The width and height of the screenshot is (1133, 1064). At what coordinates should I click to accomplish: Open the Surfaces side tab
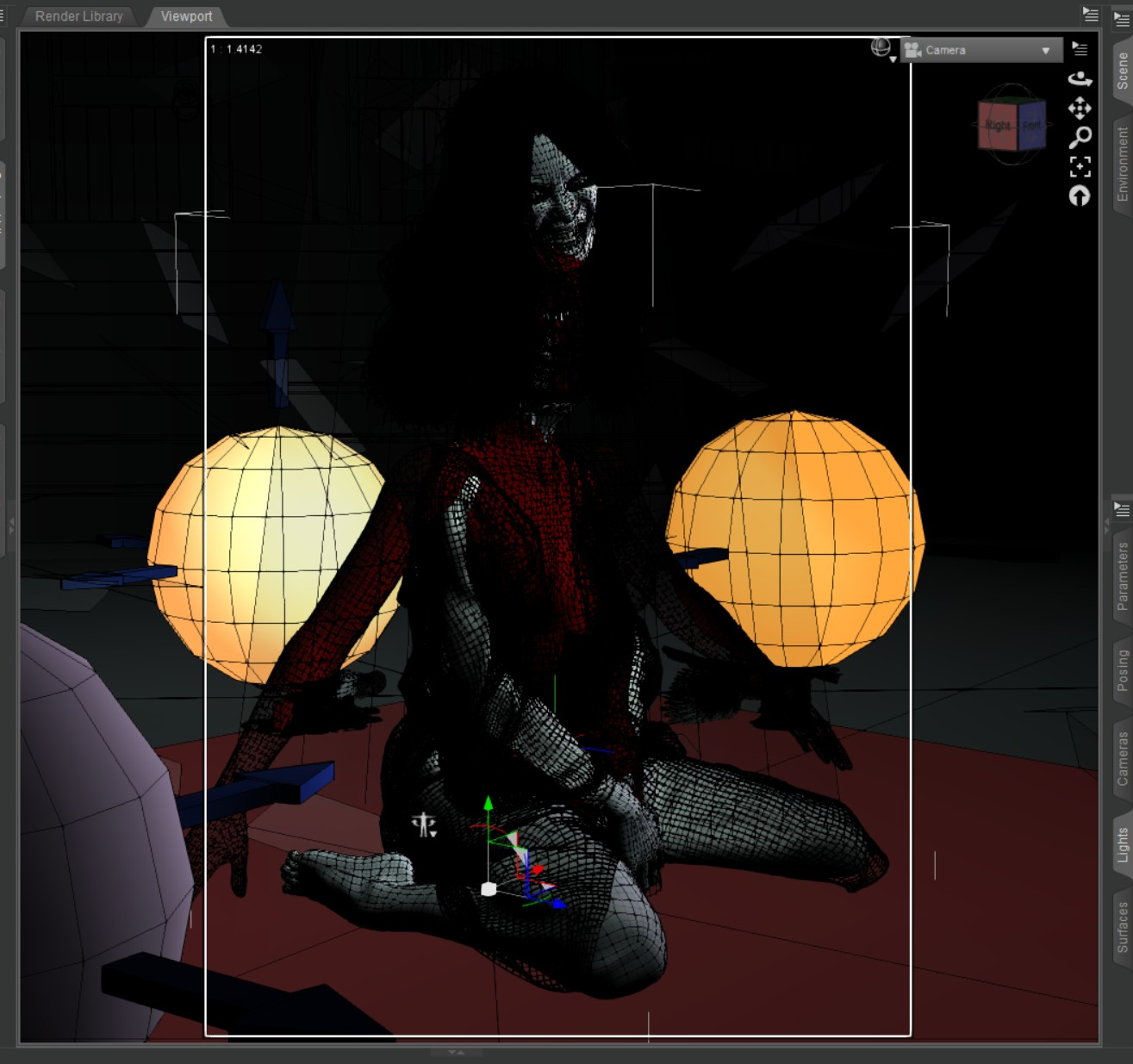tap(1122, 927)
